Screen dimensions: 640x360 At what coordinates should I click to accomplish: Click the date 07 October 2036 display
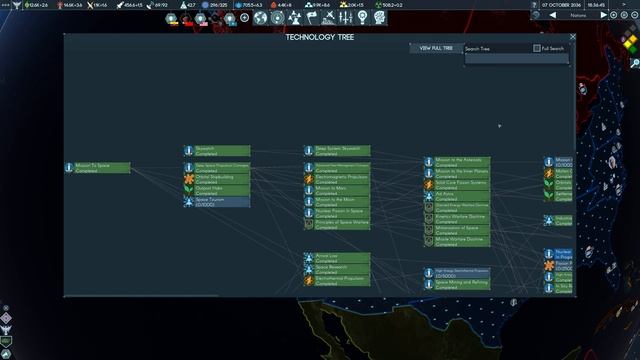tap(562, 5)
